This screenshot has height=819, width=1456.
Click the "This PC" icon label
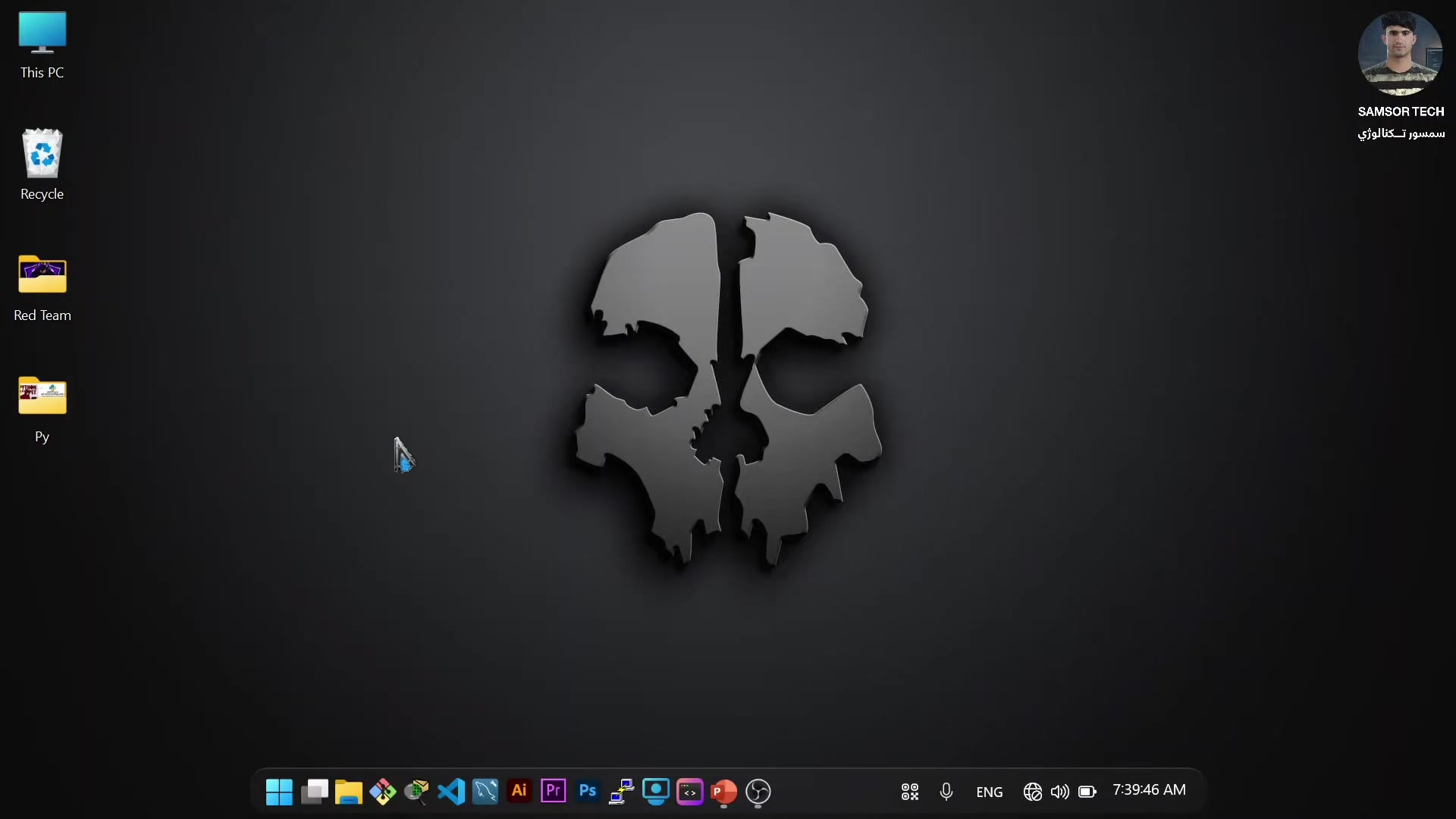click(42, 73)
